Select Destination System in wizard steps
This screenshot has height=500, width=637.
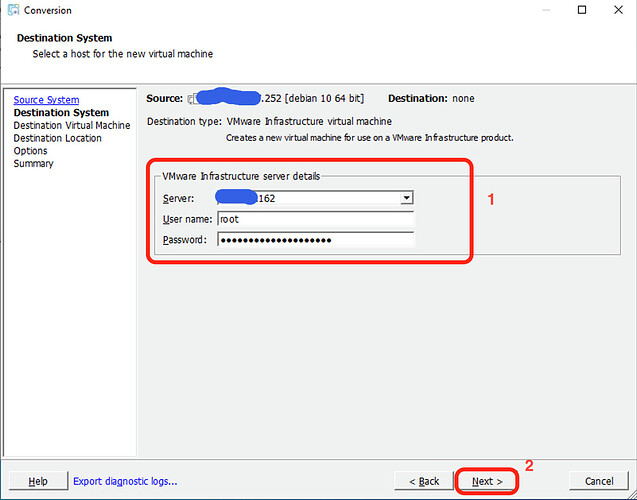click(61, 113)
